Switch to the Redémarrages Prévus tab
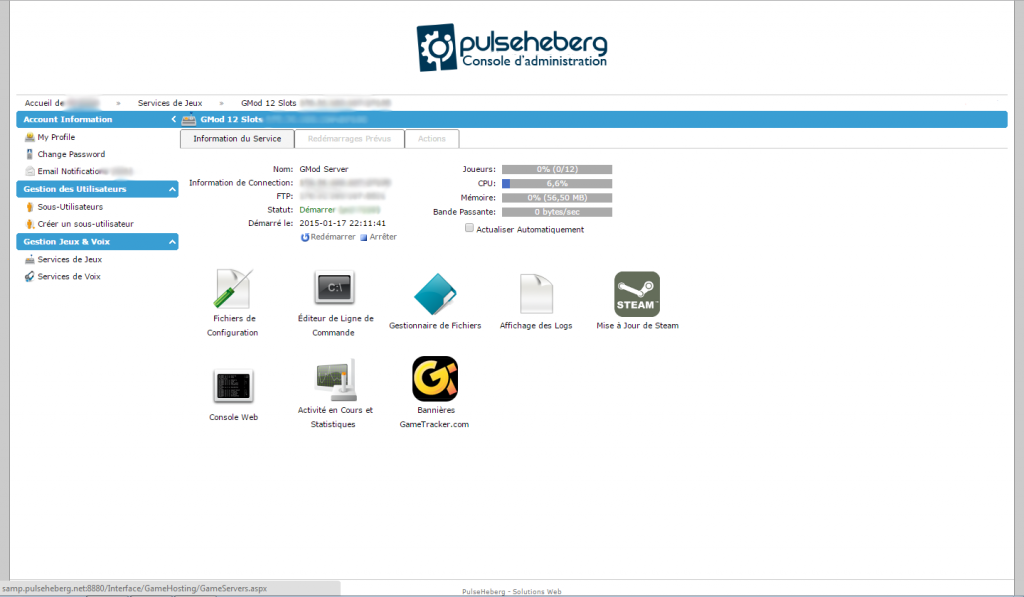The width and height of the screenshot is (1024, 597). [349, 139]
